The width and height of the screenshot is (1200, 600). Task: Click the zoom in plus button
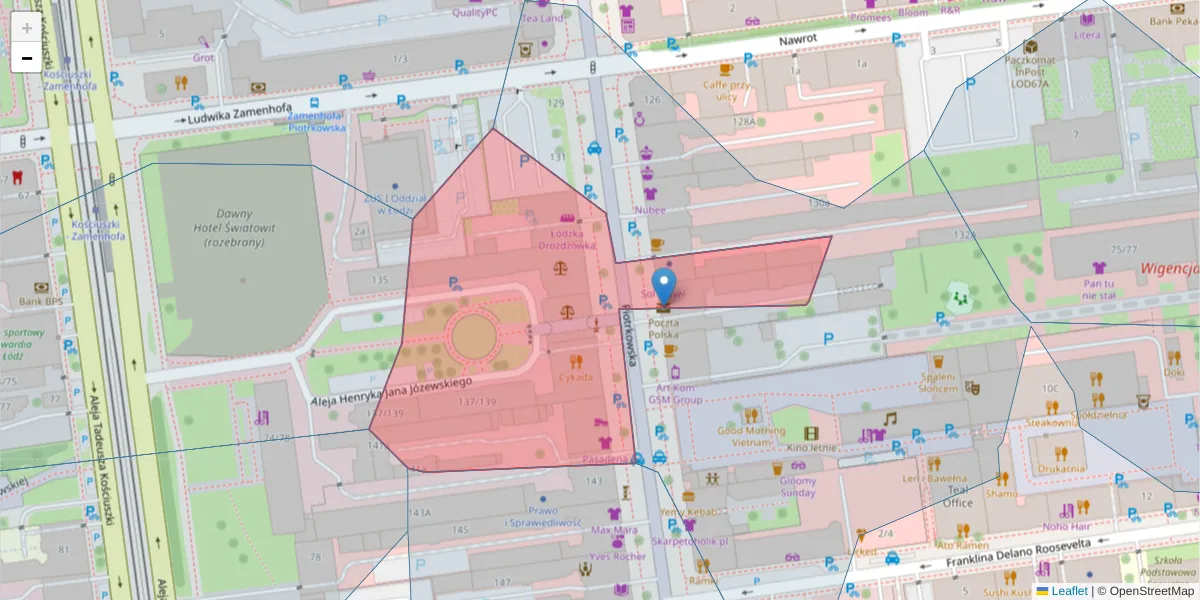pos(26,25)
